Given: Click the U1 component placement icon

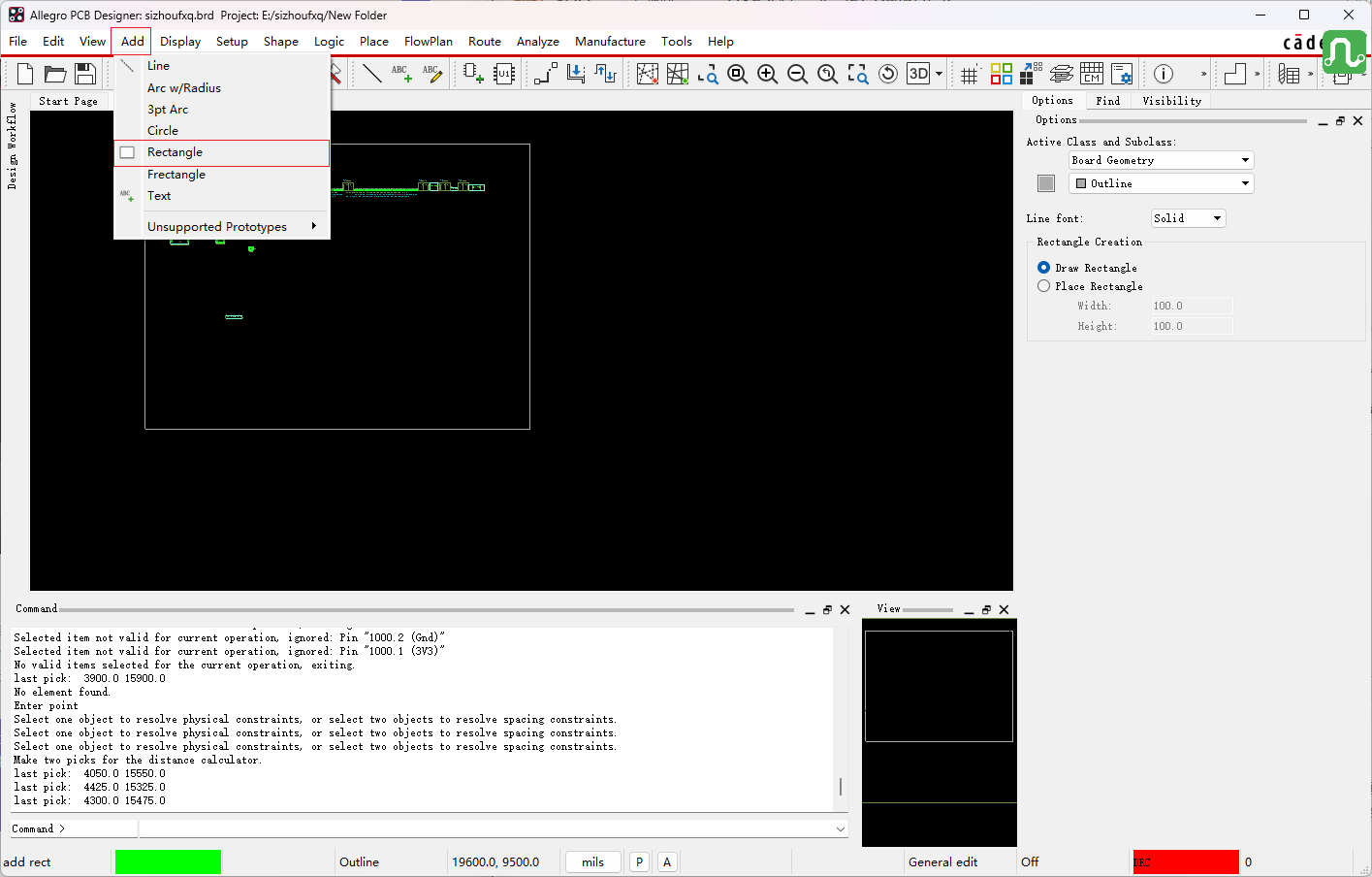Looking at the screenshot, I should [x=504, y=74].
